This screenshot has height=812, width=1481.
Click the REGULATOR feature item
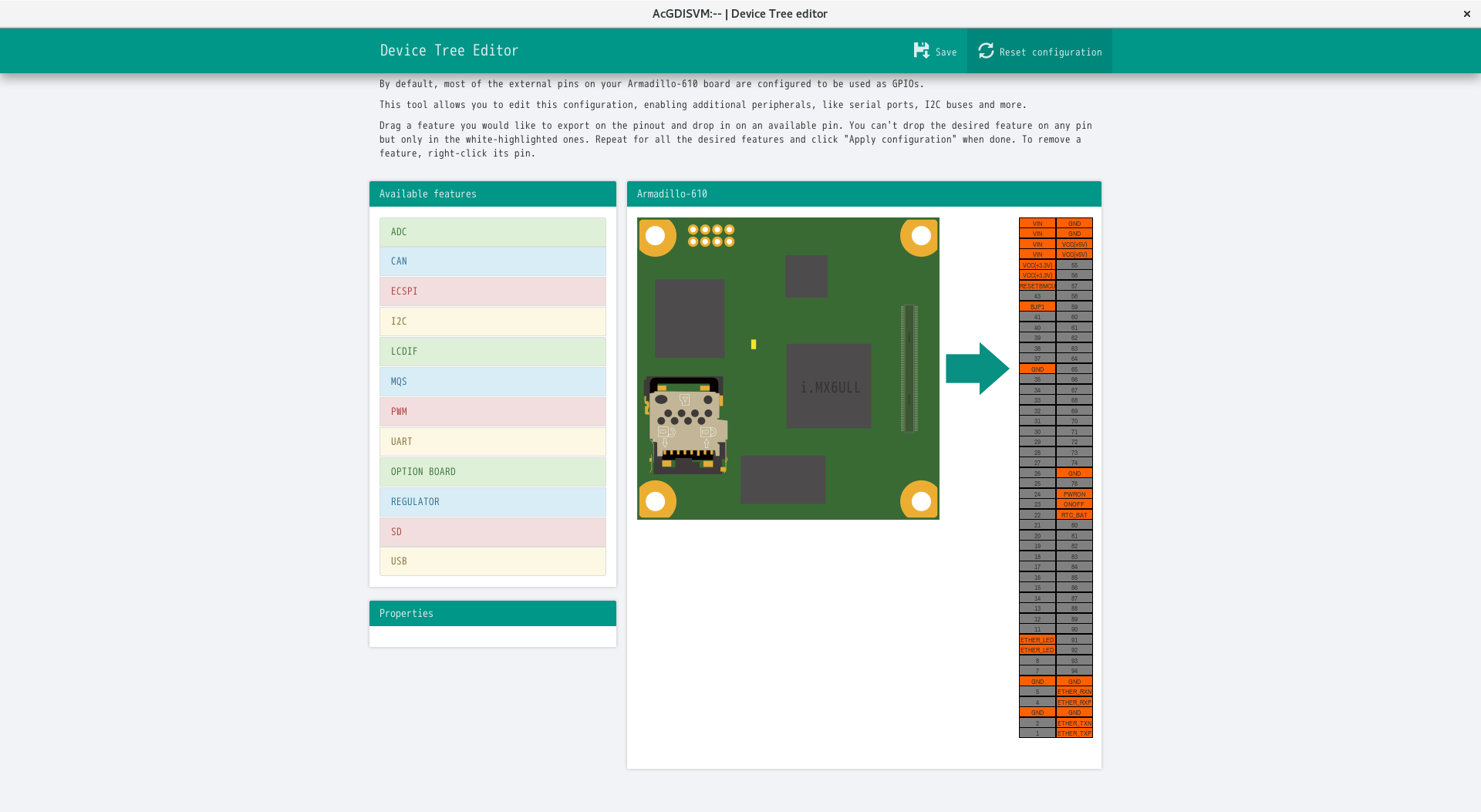(492, 502)
